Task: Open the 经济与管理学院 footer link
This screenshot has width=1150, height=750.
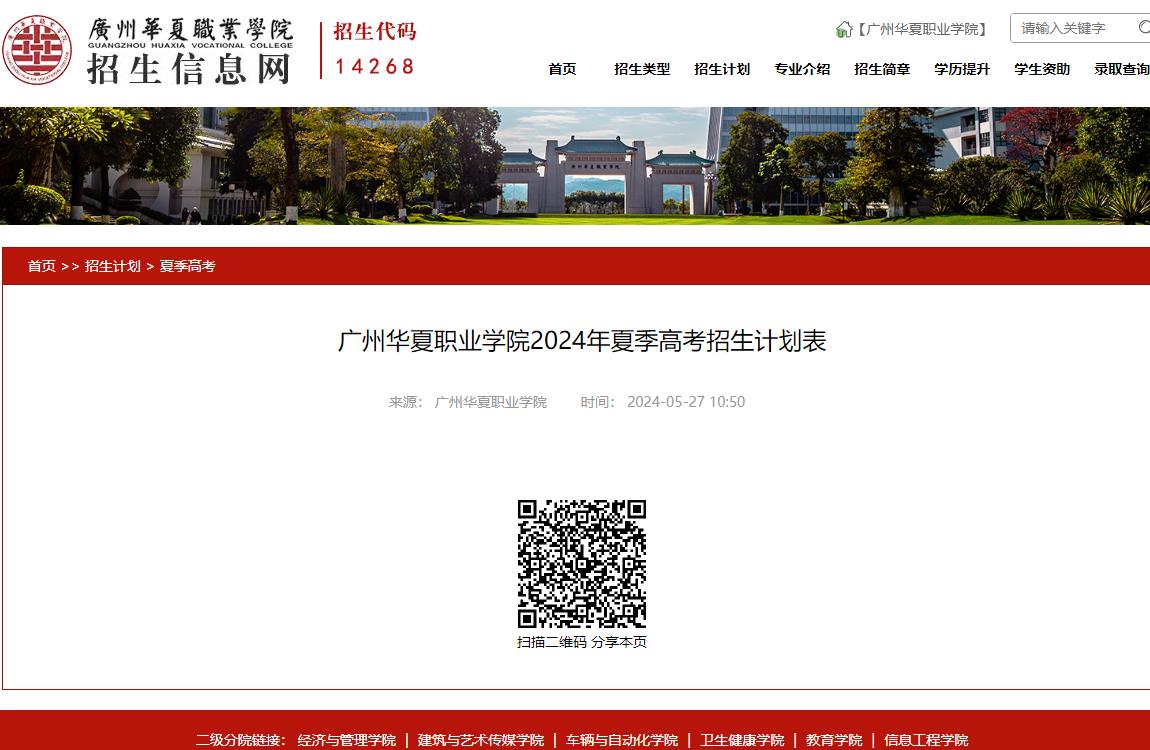Action: (347, 740)
